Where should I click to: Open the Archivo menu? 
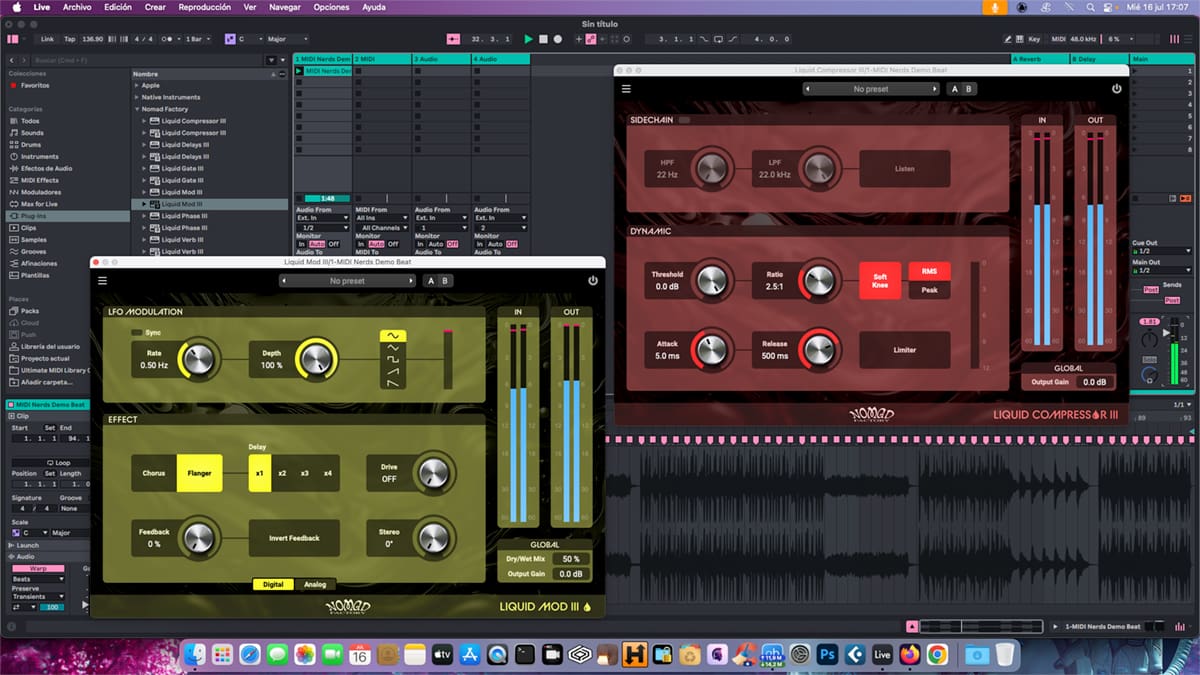point(77,7)
